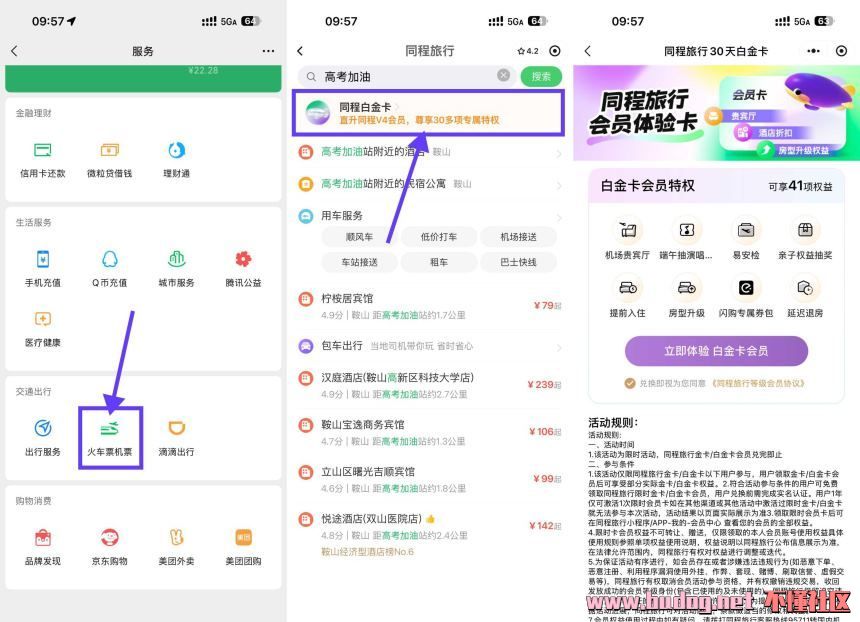Select 巴士快线 bus express chip

tap(518, 262)
